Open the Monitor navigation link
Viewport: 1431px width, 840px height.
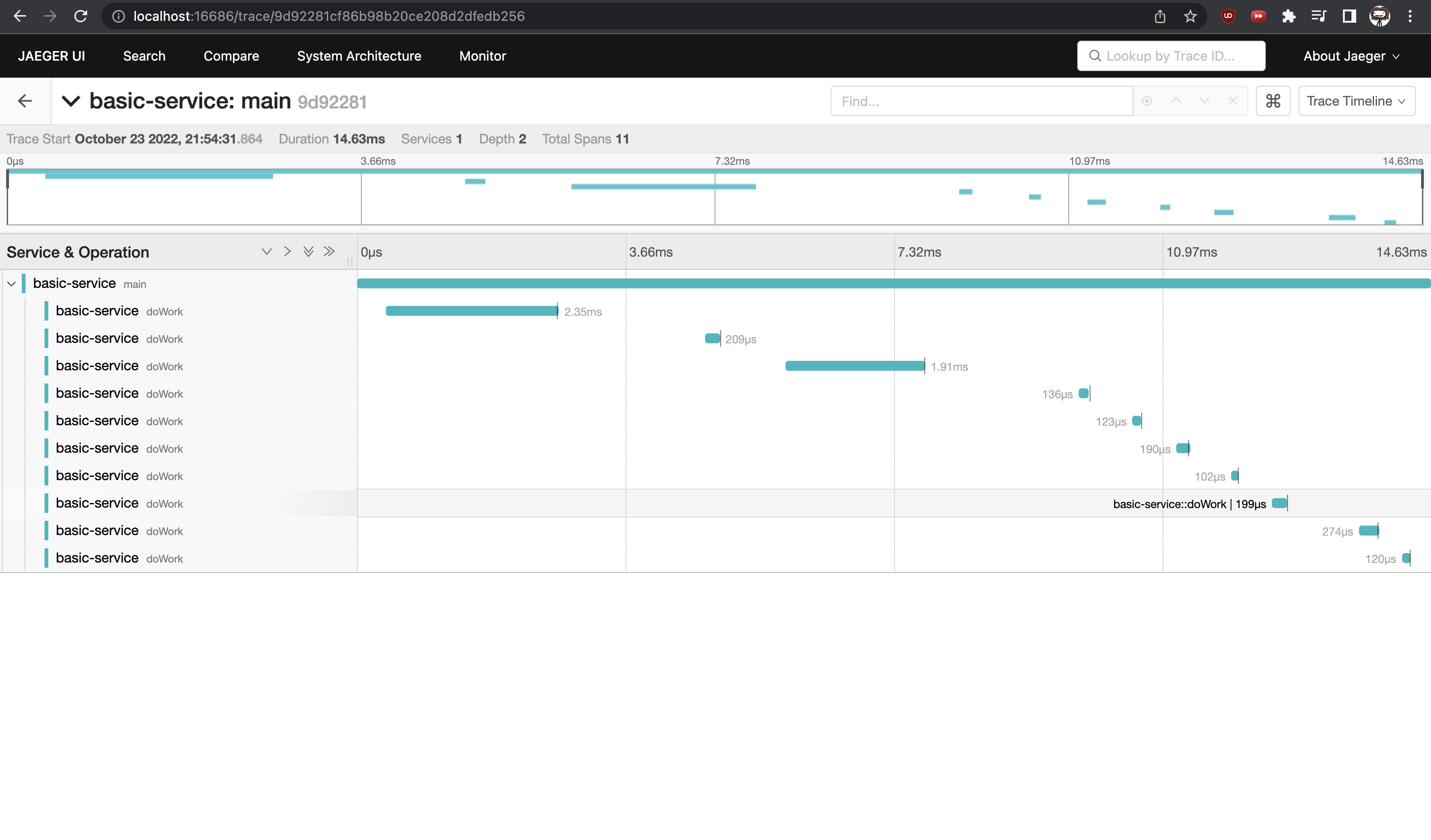click(x=482, y=56)
